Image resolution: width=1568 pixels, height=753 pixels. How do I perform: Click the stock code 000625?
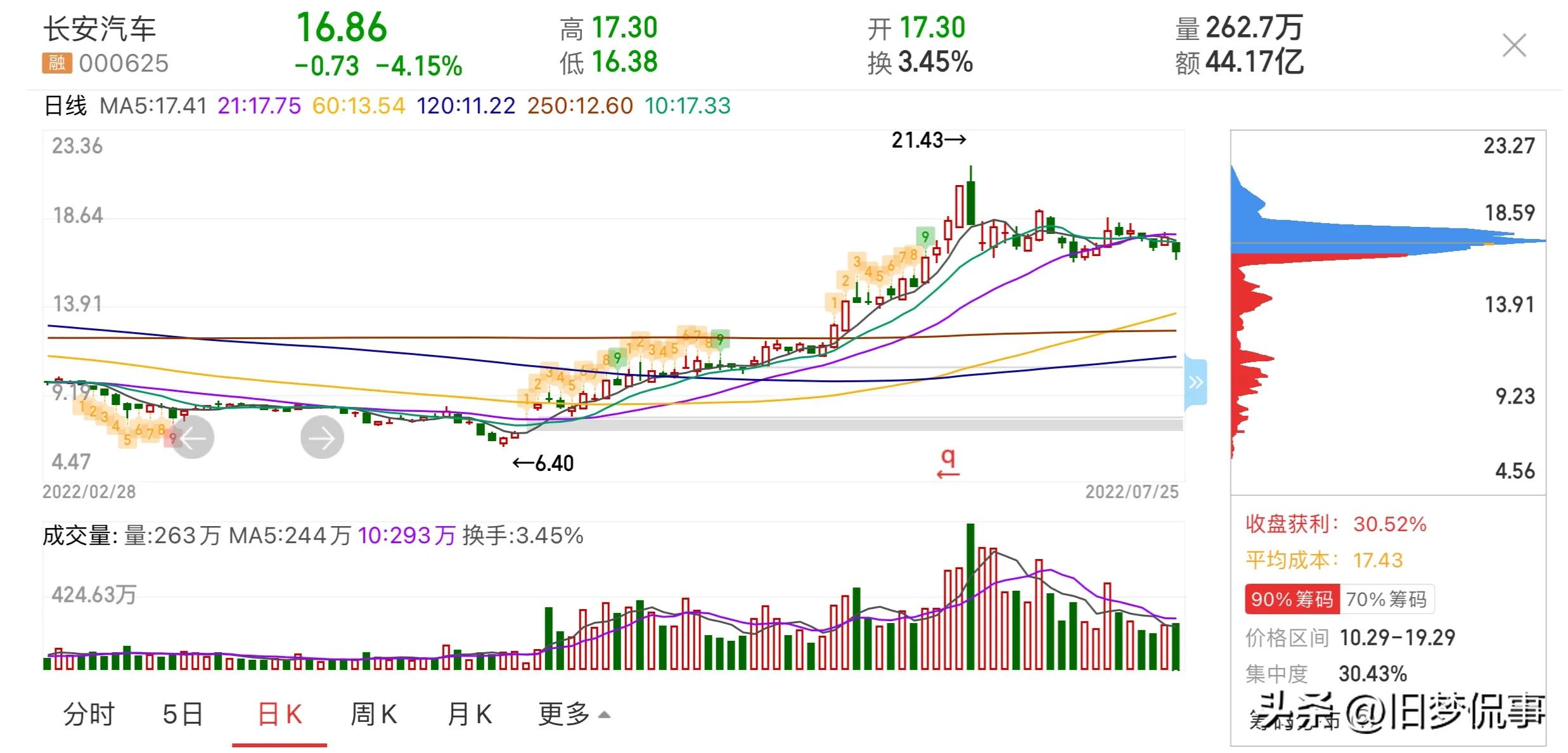pos(124,63)
